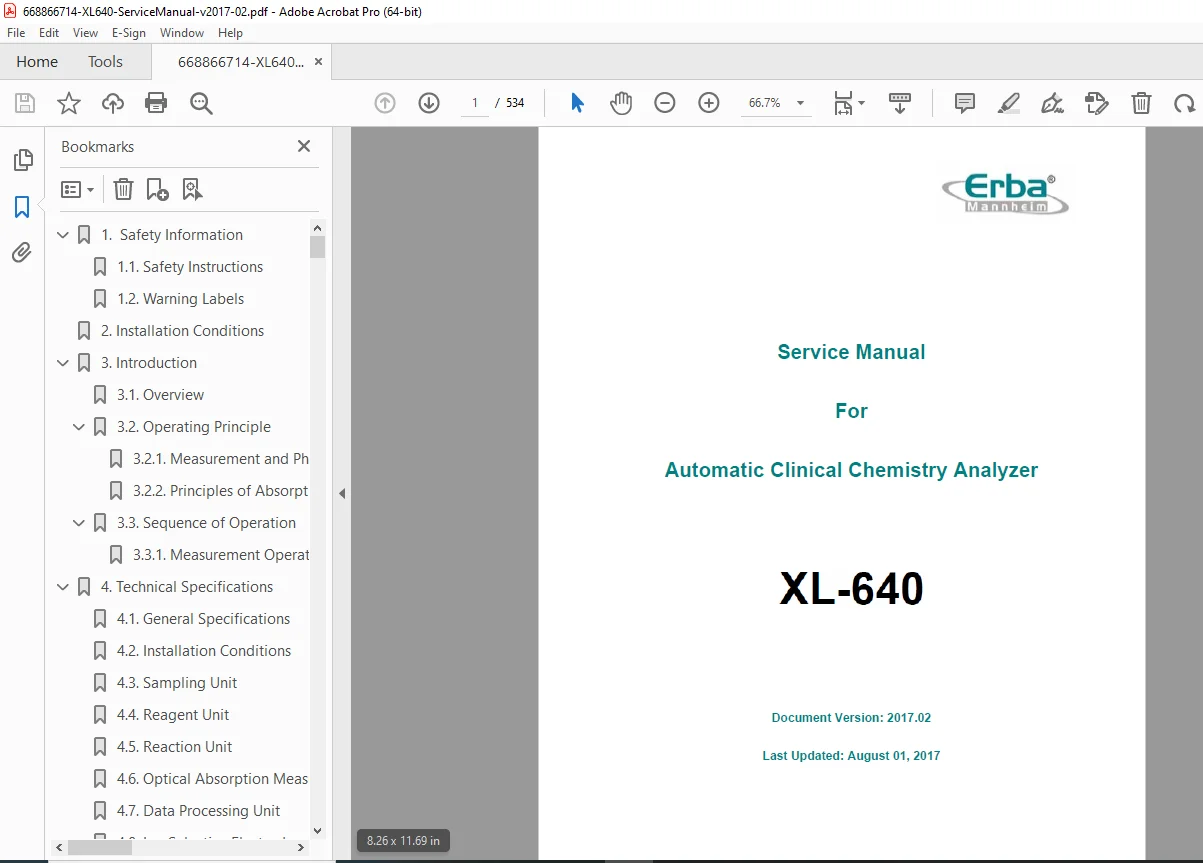Collapse the 1. Safety Information bookmark
The width and height of the screenshot is (1203, 863).
tap(63, 235)
